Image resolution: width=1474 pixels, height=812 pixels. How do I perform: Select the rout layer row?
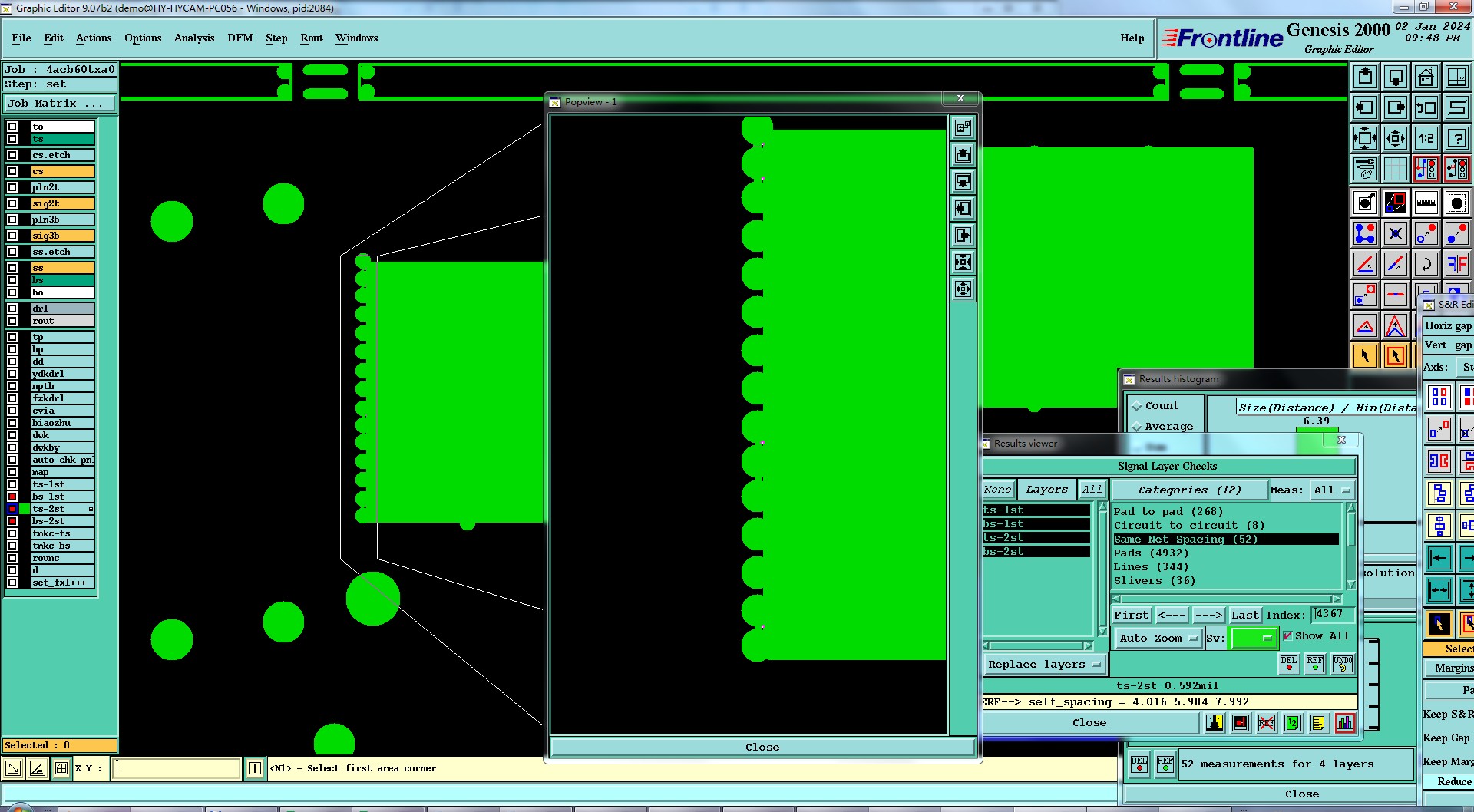(x=62, y=321)
